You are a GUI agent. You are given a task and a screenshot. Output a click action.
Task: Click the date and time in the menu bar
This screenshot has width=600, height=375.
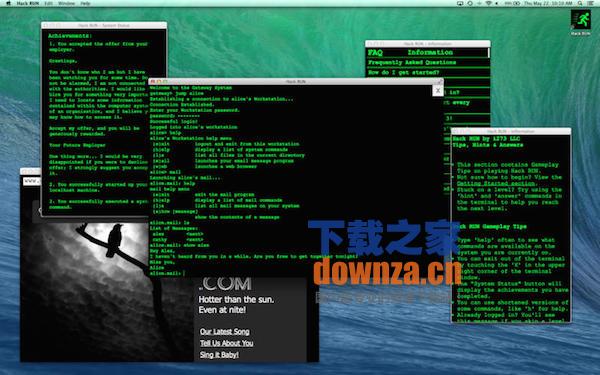(x=548, y=3)
